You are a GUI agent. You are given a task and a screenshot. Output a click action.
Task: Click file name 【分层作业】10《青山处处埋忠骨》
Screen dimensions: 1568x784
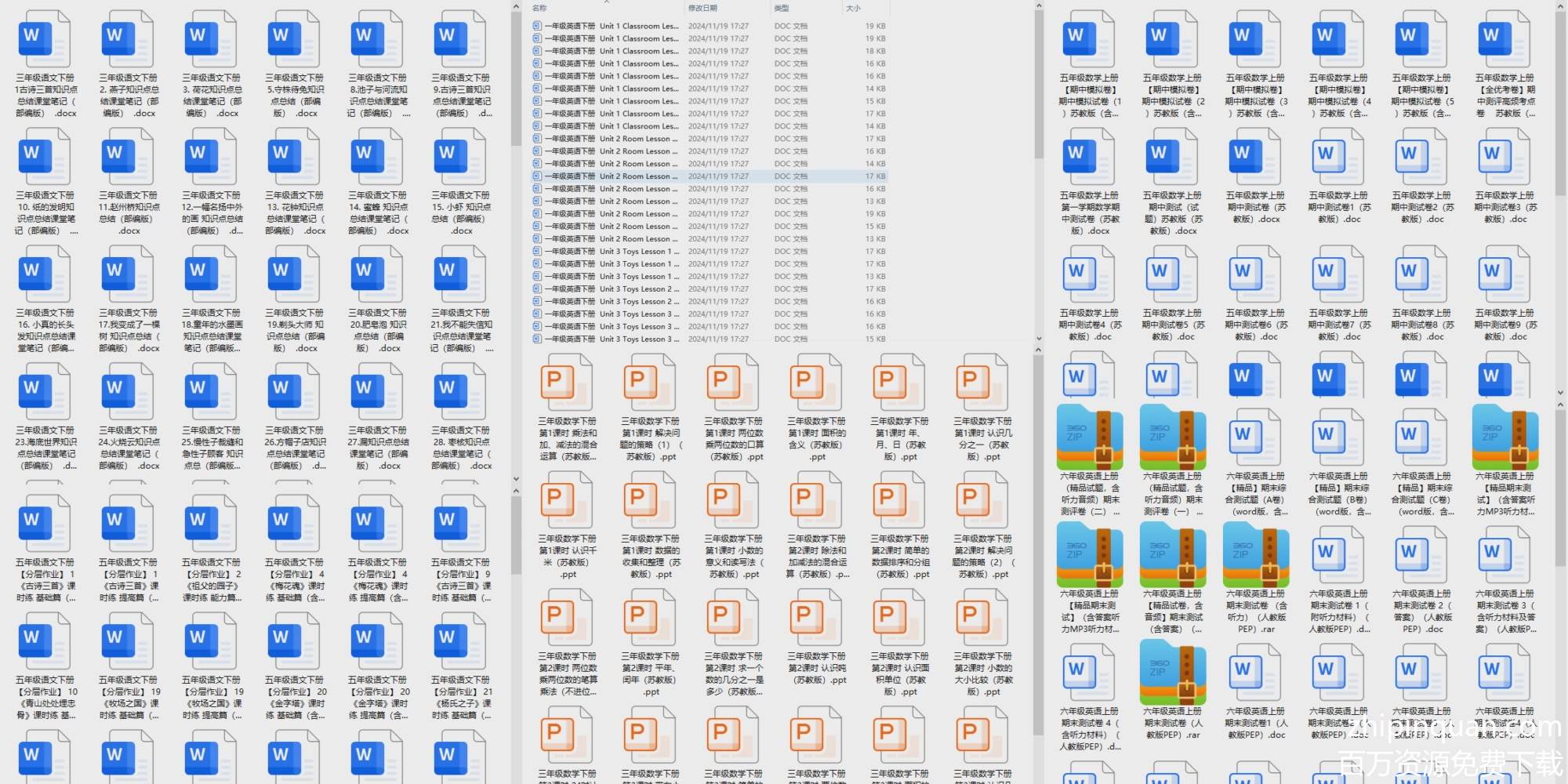coord(46,698)
